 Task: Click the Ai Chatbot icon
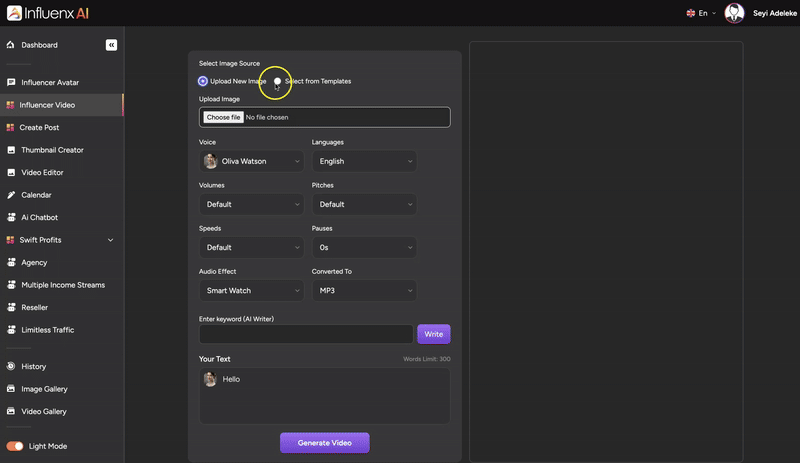pyautogui.click(x=11, y=217)
